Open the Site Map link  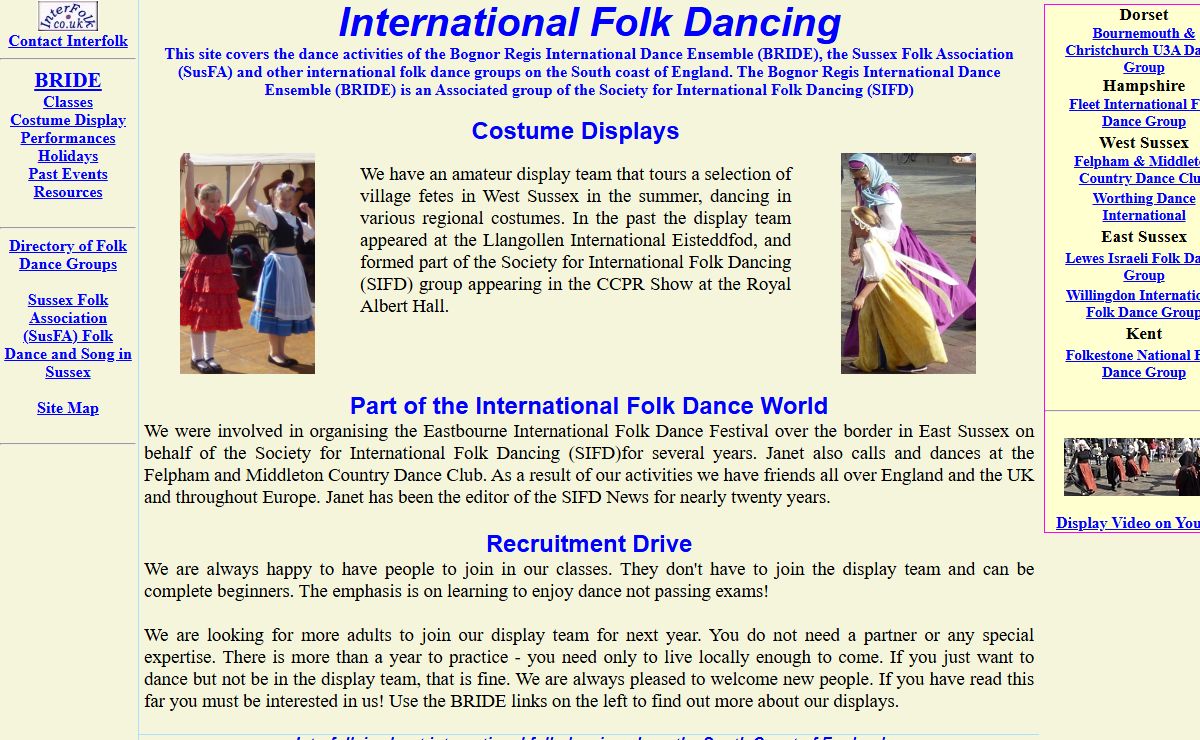tap(68, 408)
